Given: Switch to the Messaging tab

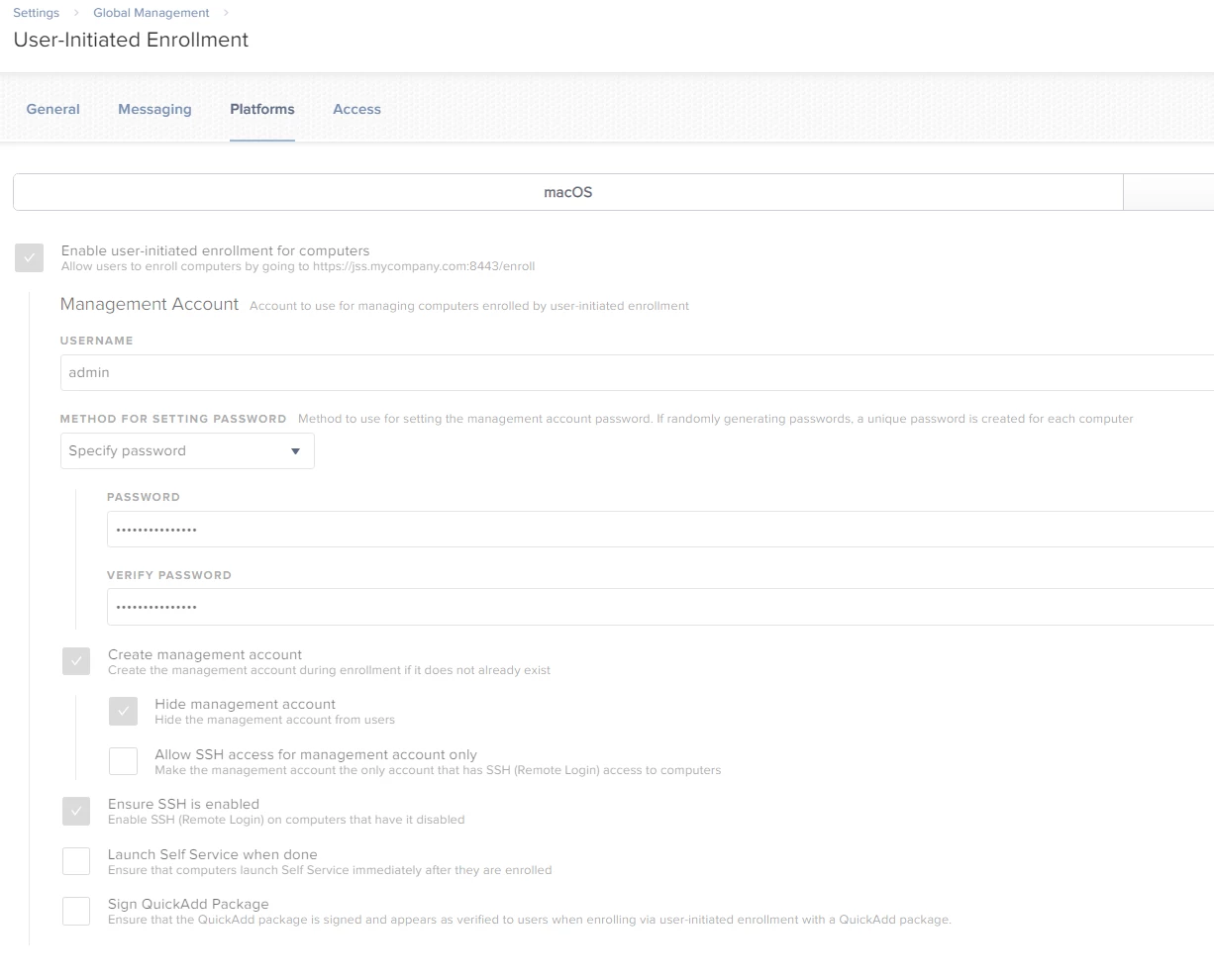Looking at the screenshot, I should [x=154, y=109].
